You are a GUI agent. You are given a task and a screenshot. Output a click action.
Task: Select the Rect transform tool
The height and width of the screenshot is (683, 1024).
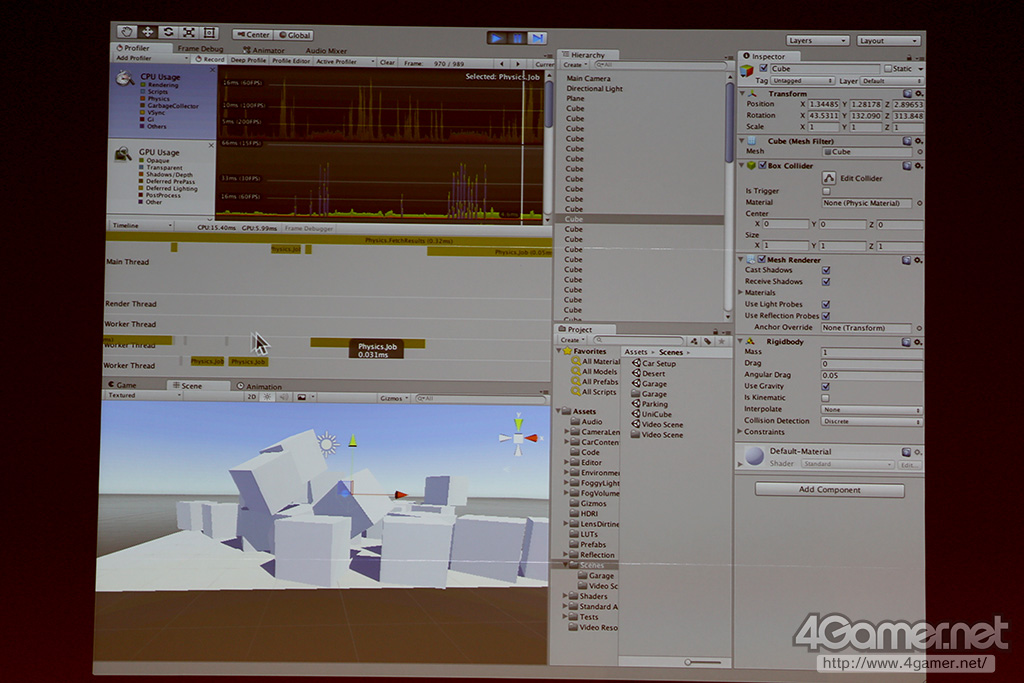click(x=210, y=32)
